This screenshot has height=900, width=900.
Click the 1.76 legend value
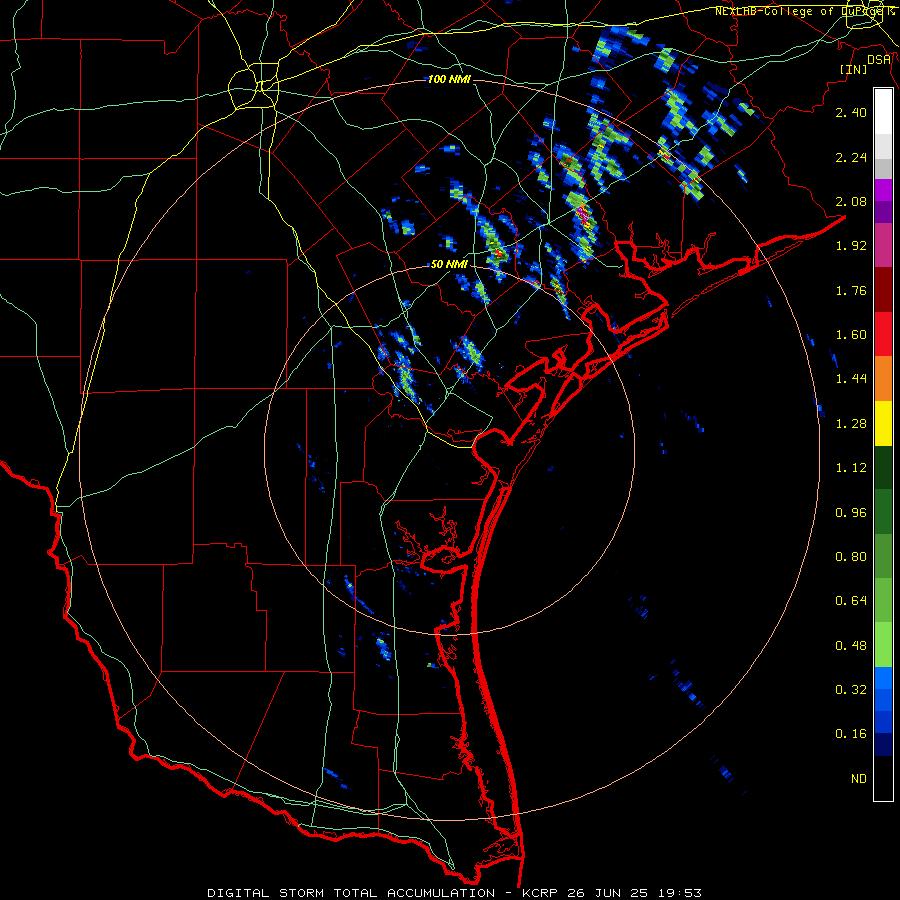[x=851, y=290]
